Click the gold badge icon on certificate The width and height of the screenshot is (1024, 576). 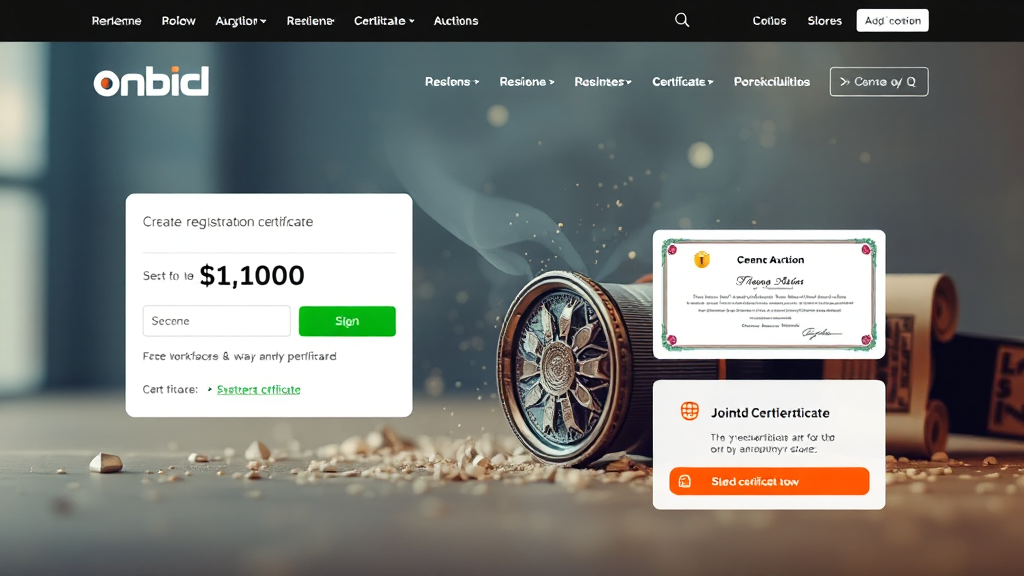701,259
